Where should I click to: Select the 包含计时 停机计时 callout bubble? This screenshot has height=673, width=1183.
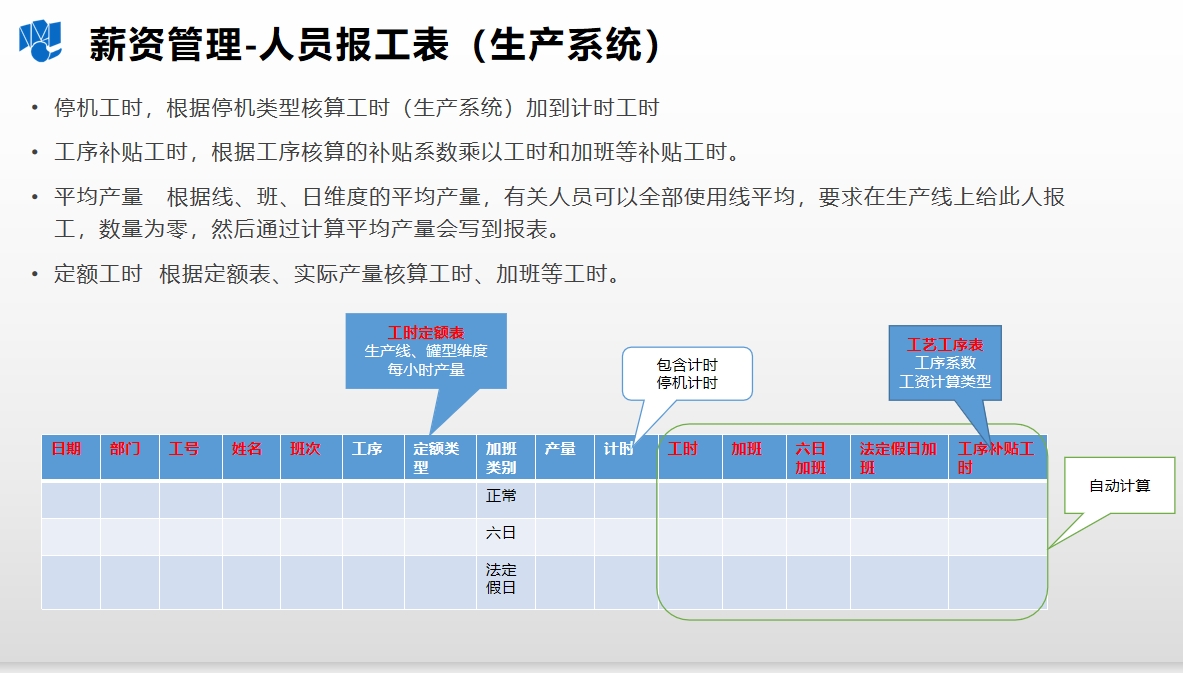coord(687,373)
